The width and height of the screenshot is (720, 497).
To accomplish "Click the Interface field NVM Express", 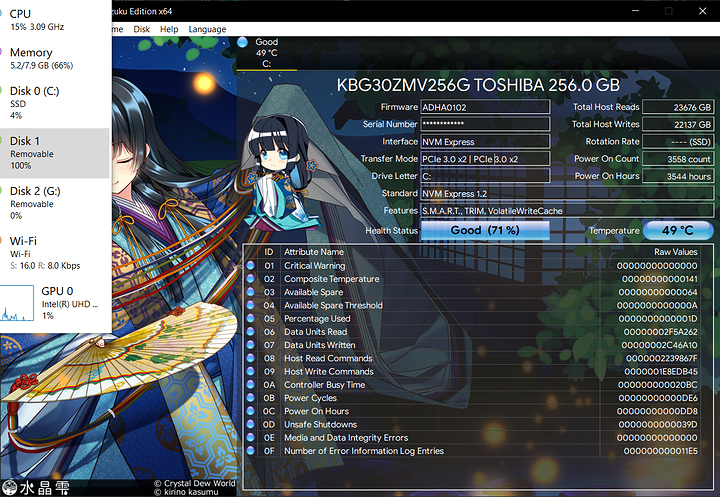I will click(485, 141).
